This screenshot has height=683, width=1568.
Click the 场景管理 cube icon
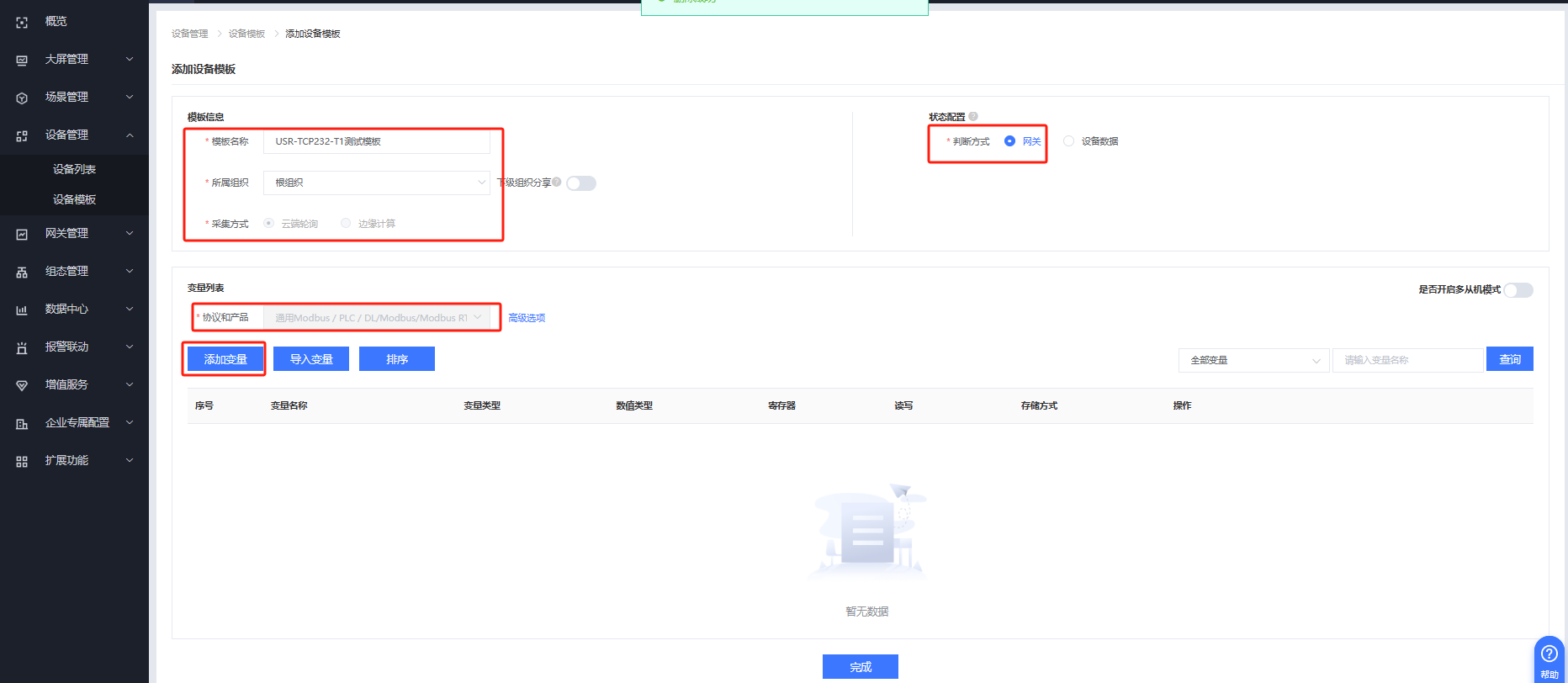click(x=22, y=98)
